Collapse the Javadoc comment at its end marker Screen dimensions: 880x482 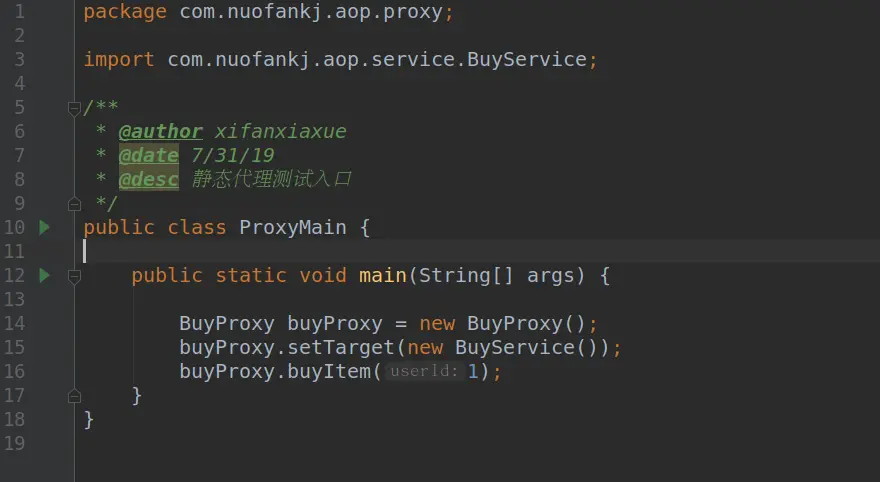(74, 204)
